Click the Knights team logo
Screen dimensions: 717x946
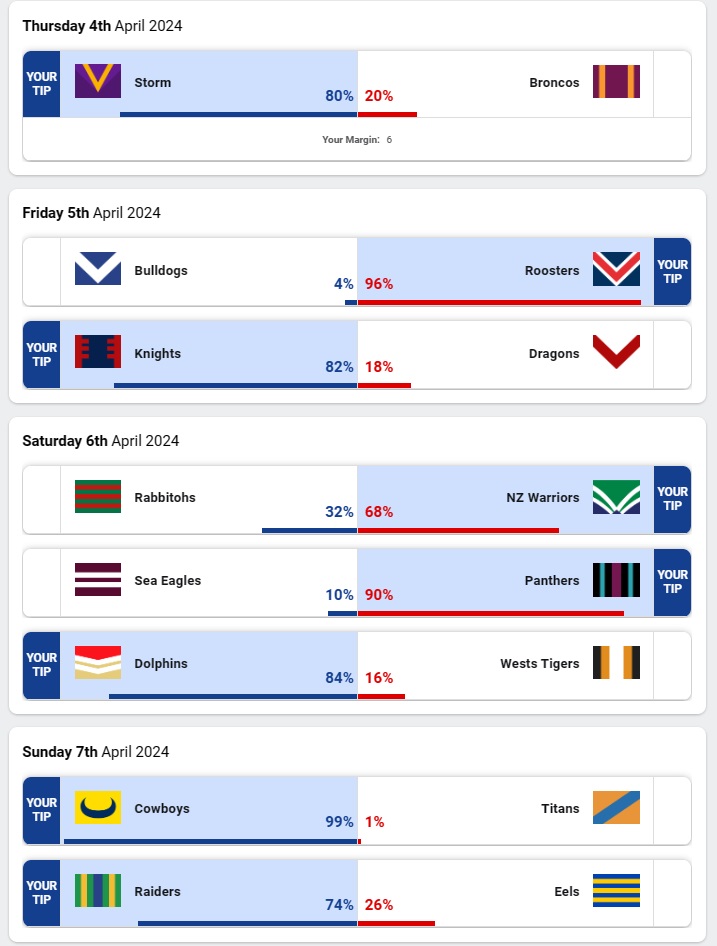pyautogui.click(x=98, y=352)
